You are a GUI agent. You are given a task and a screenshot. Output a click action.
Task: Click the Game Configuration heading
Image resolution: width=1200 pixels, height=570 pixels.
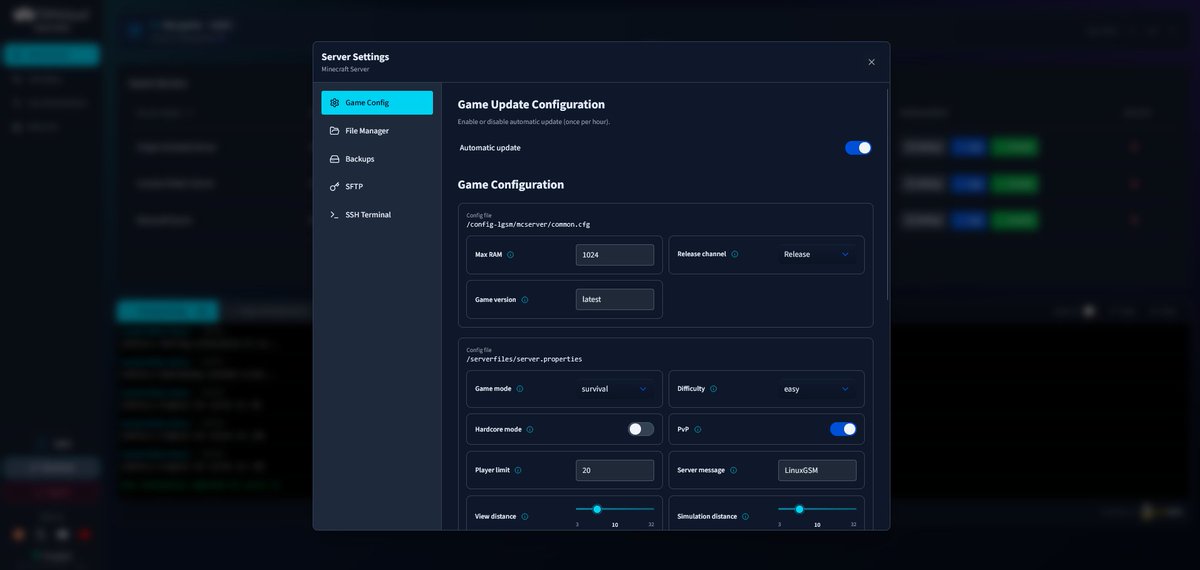(x=511, y=185)
